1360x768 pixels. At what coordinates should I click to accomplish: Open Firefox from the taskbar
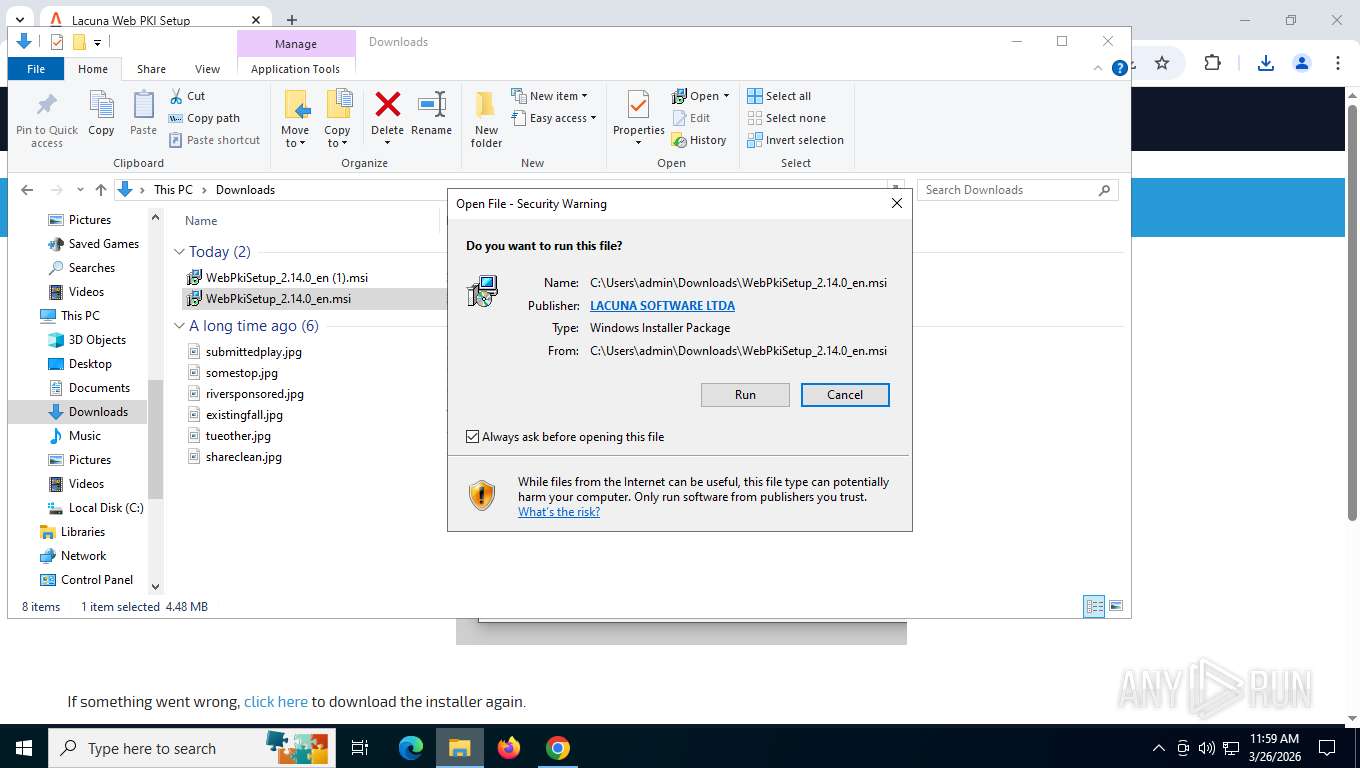tap(509, 748)
